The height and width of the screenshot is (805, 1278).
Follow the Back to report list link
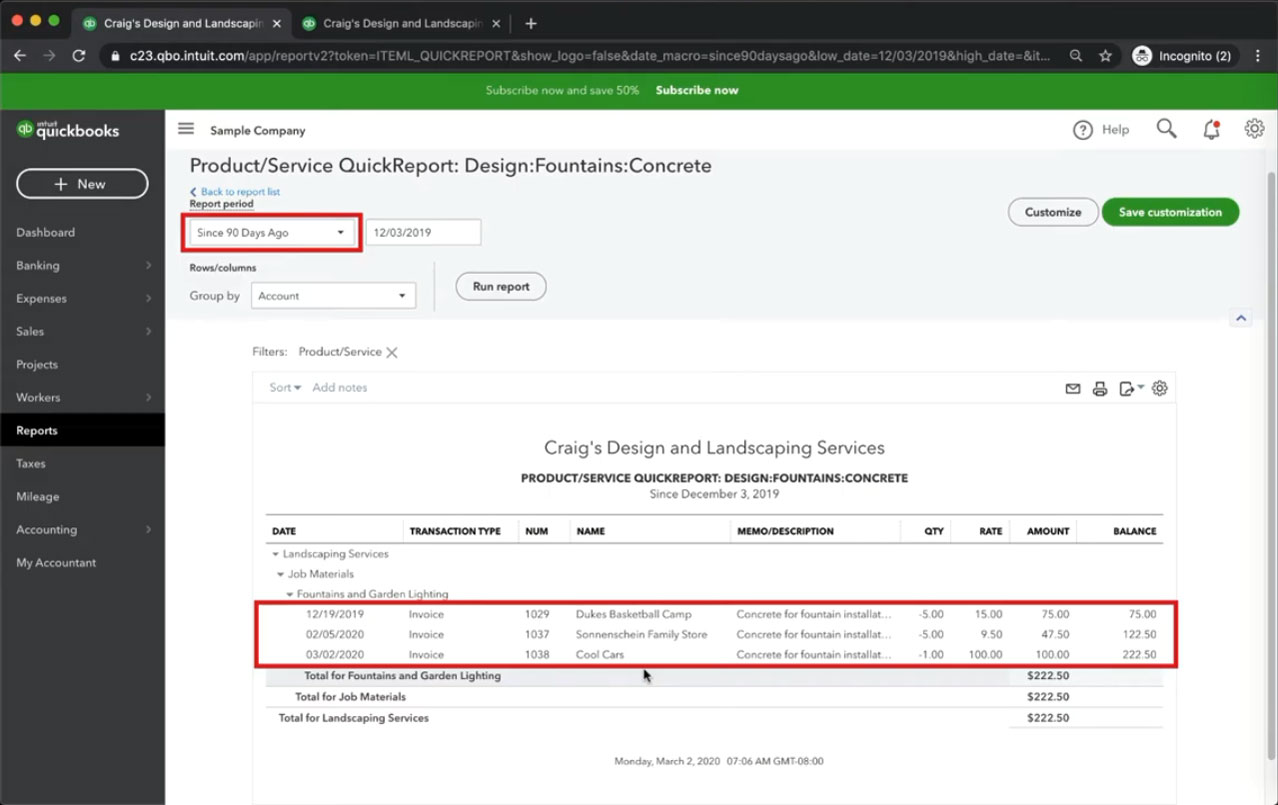pos(235,191)
